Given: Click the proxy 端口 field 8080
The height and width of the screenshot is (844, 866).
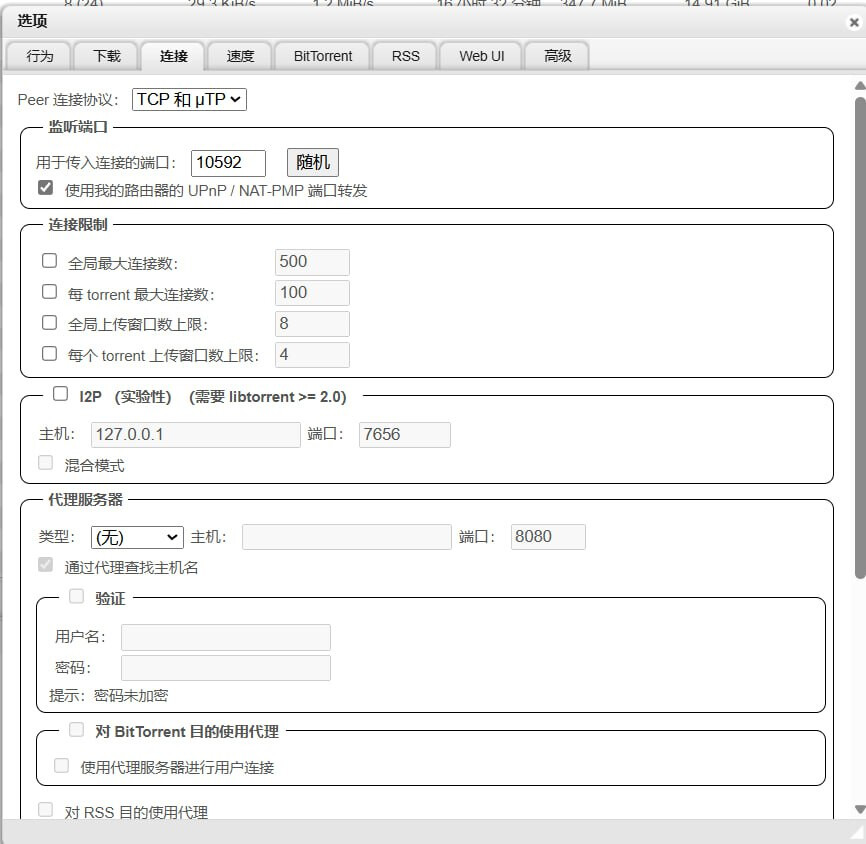Looking at the screenshot, I should 548,537.
